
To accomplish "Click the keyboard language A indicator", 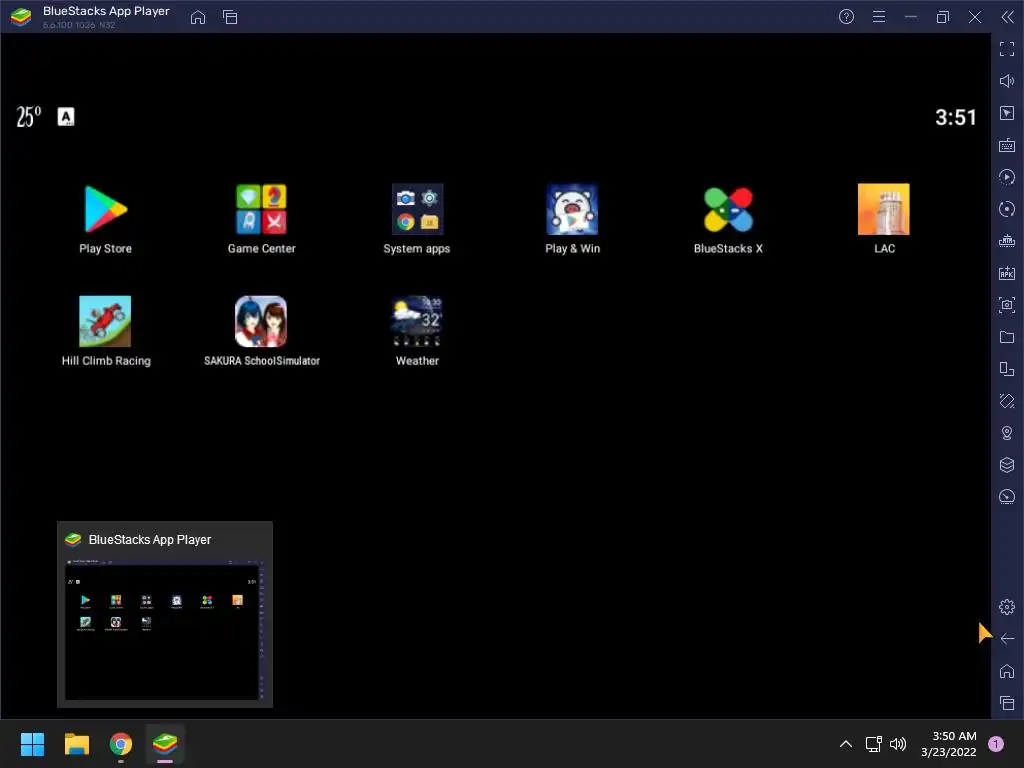I will [66, 117].
